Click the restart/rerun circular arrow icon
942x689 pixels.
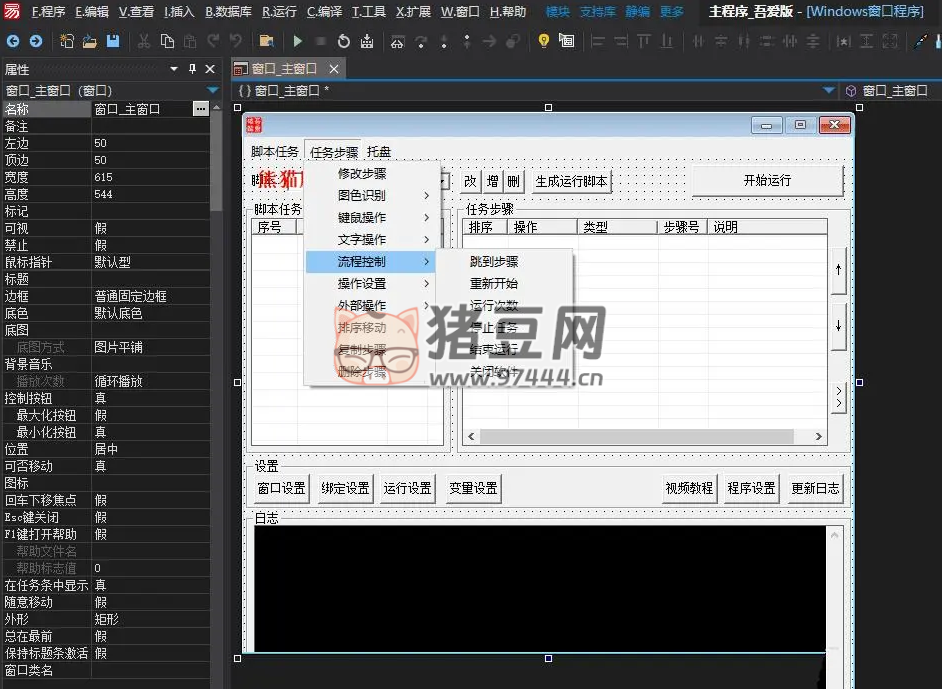pyautogui.click(x=344, y=41)
